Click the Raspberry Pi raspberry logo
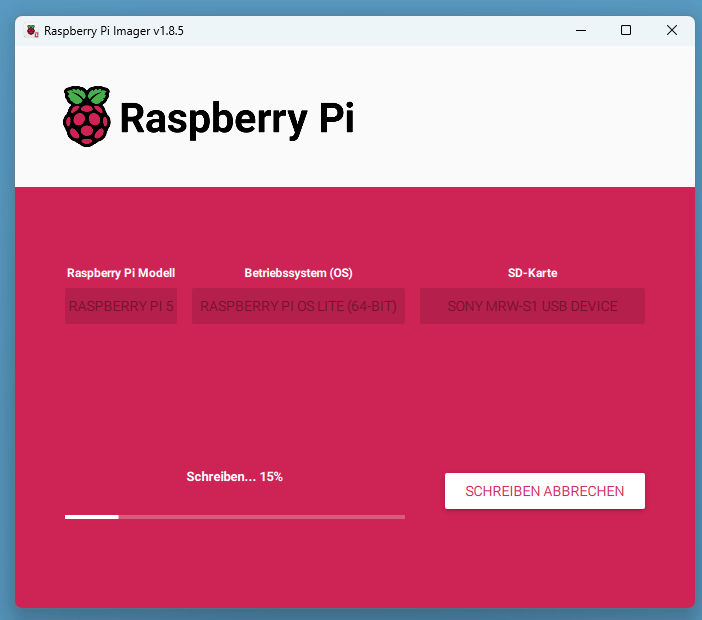This screenshot has width=702, height=620. coord(86,116)
